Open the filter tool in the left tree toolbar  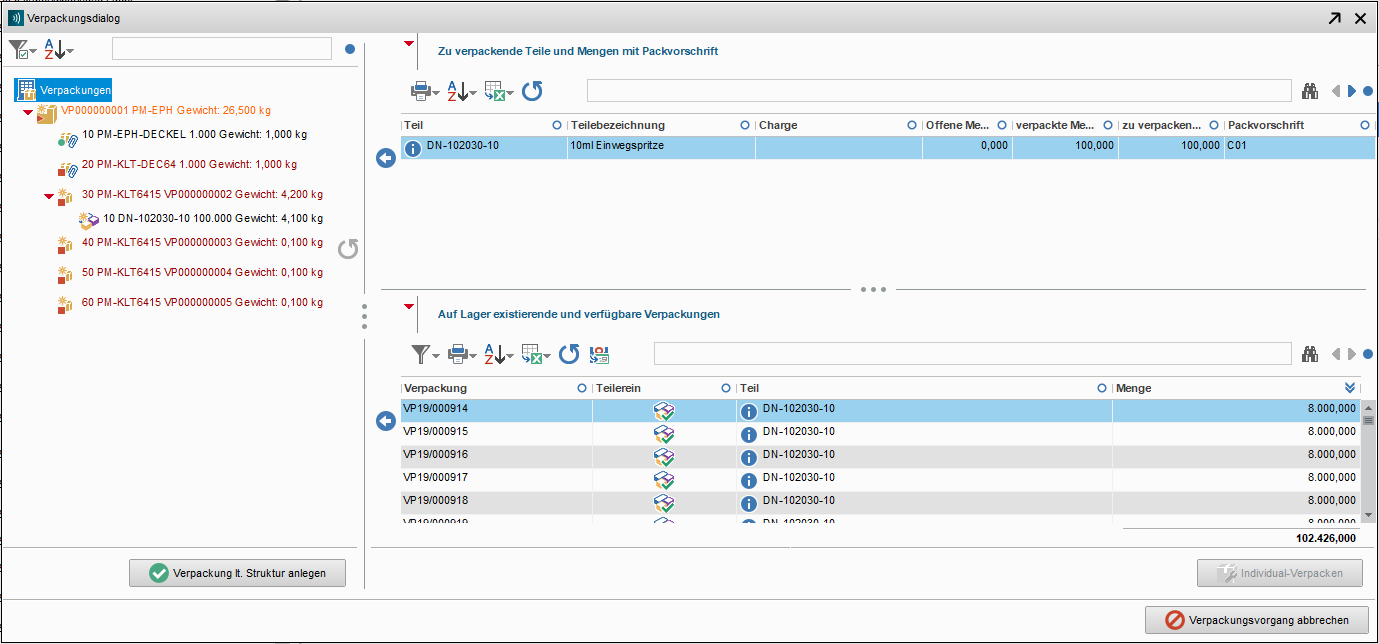[x=22, y=49]
